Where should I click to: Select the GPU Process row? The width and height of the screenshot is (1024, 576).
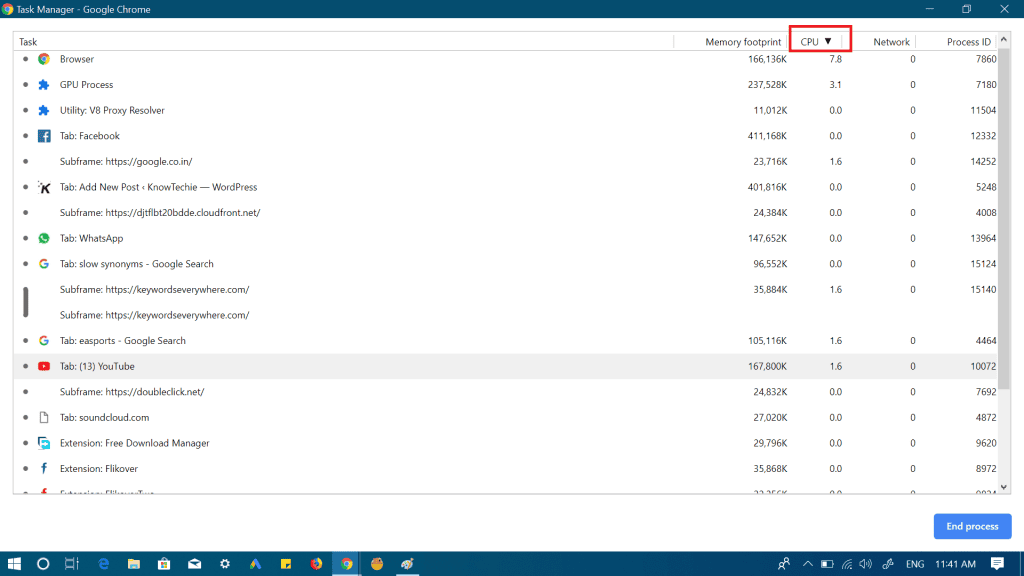point(505,85)
